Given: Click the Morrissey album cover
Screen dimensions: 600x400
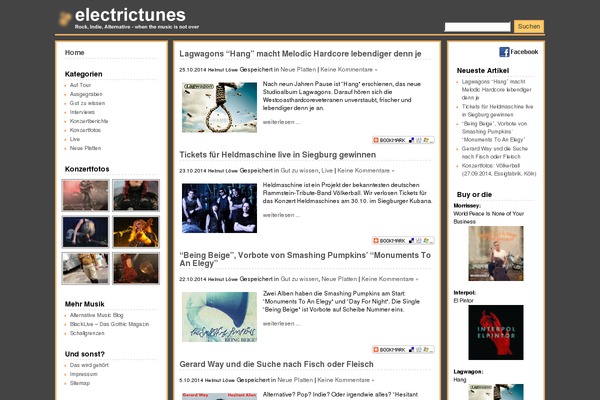Looking at the screenshot, I should tap(496, 253).
